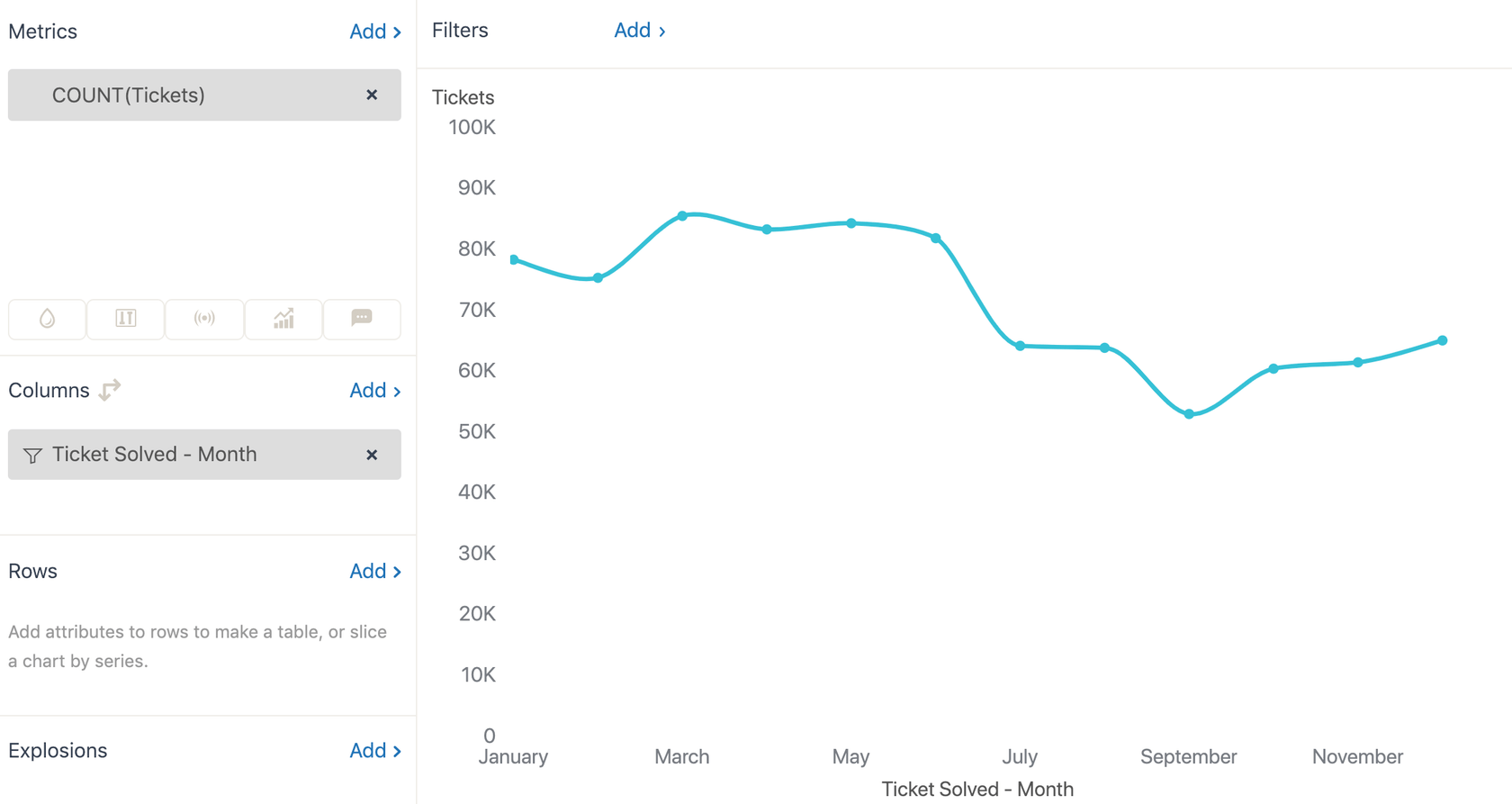The width and height of the screenshot is (1512, 804).
Task: Expand the Add chevron beside Explosions
Action: [x=396, y=750]
